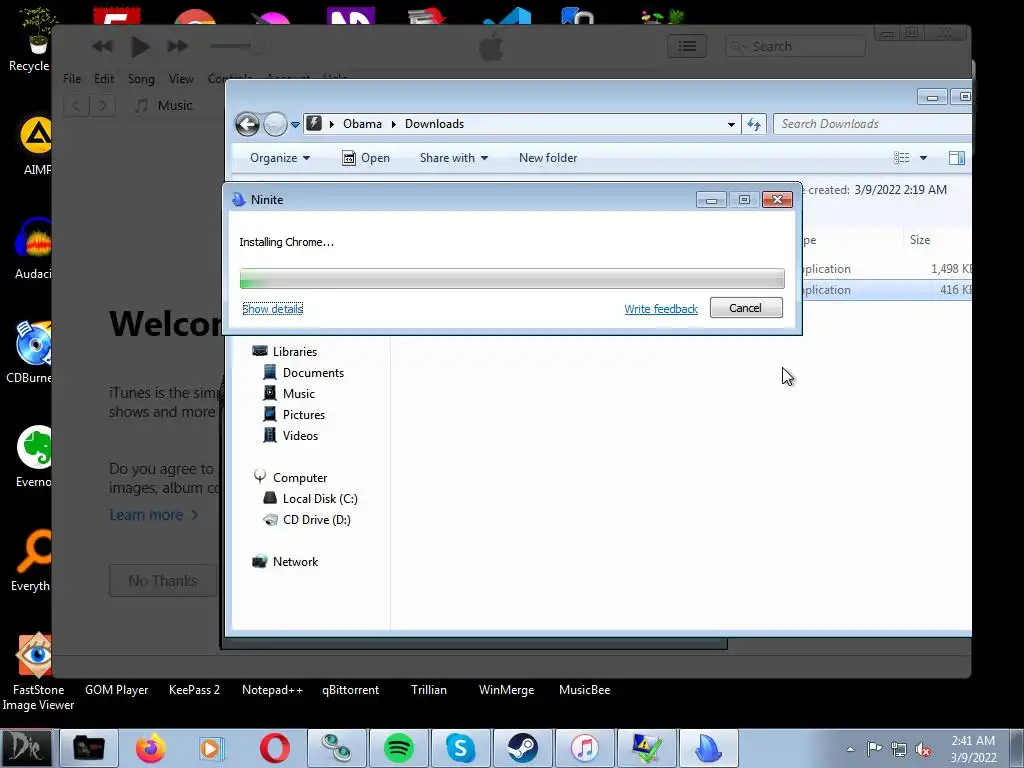Viewport: 1024px width, 768px height.
Task: Go back in Explorer Downloads window
Action: pos(248,123)
